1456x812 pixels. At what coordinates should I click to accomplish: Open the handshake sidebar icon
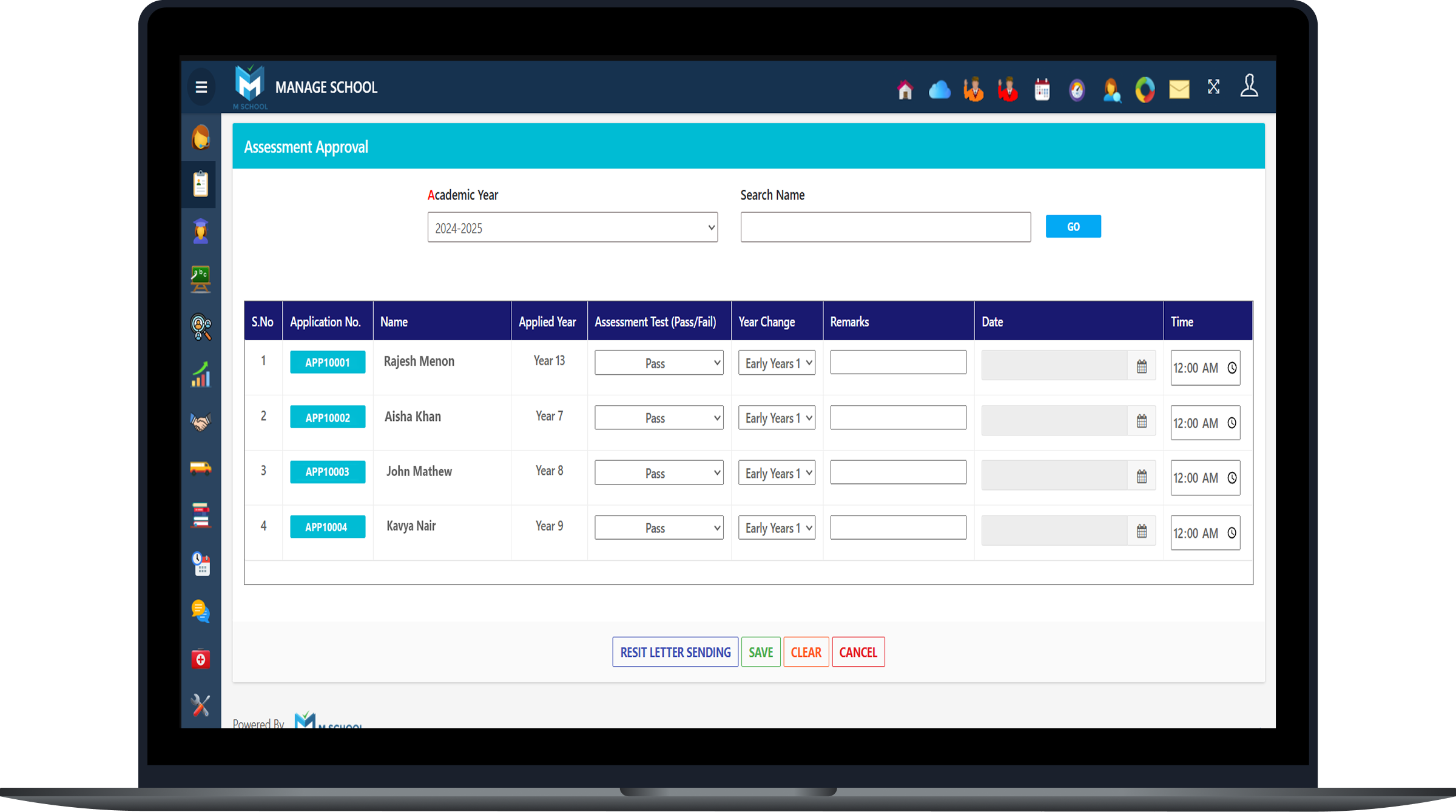point(201,421)
